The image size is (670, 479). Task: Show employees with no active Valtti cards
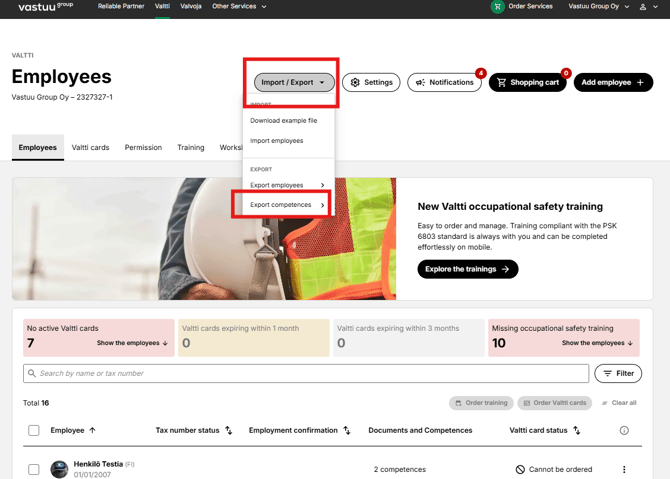click(x=132, y=343)
